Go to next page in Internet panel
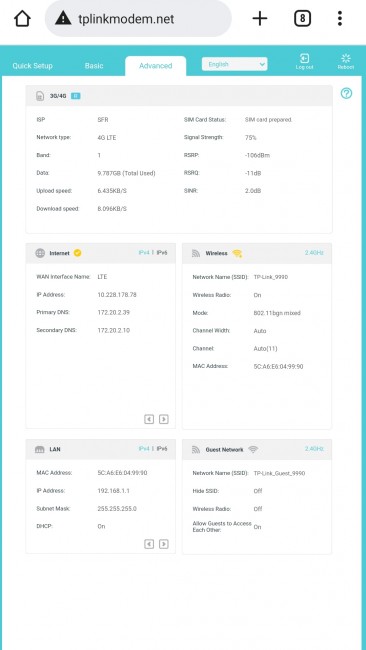366x650 pixels. coord(164,419)
